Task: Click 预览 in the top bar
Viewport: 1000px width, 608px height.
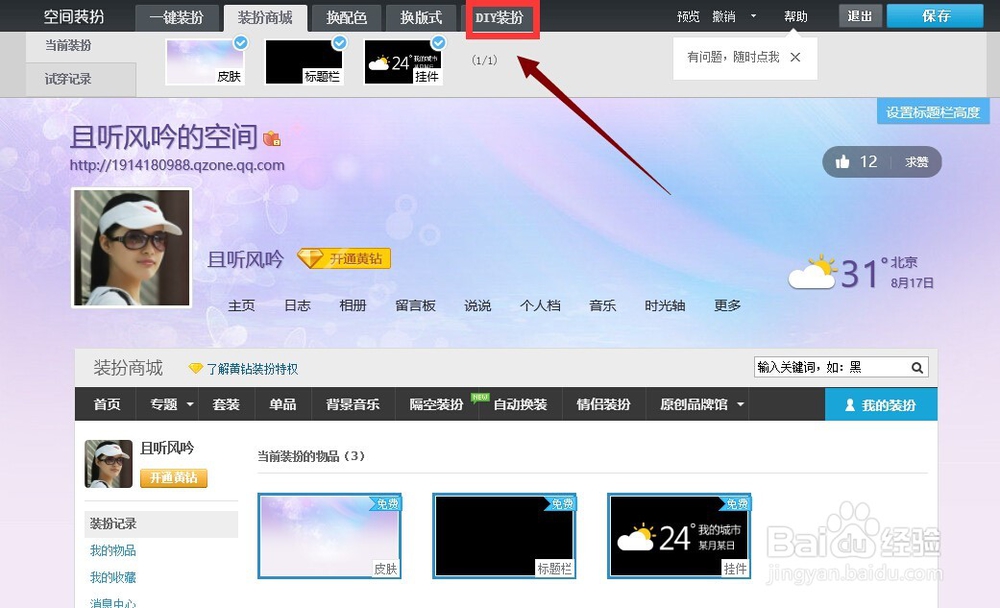Action: point(688,17)
